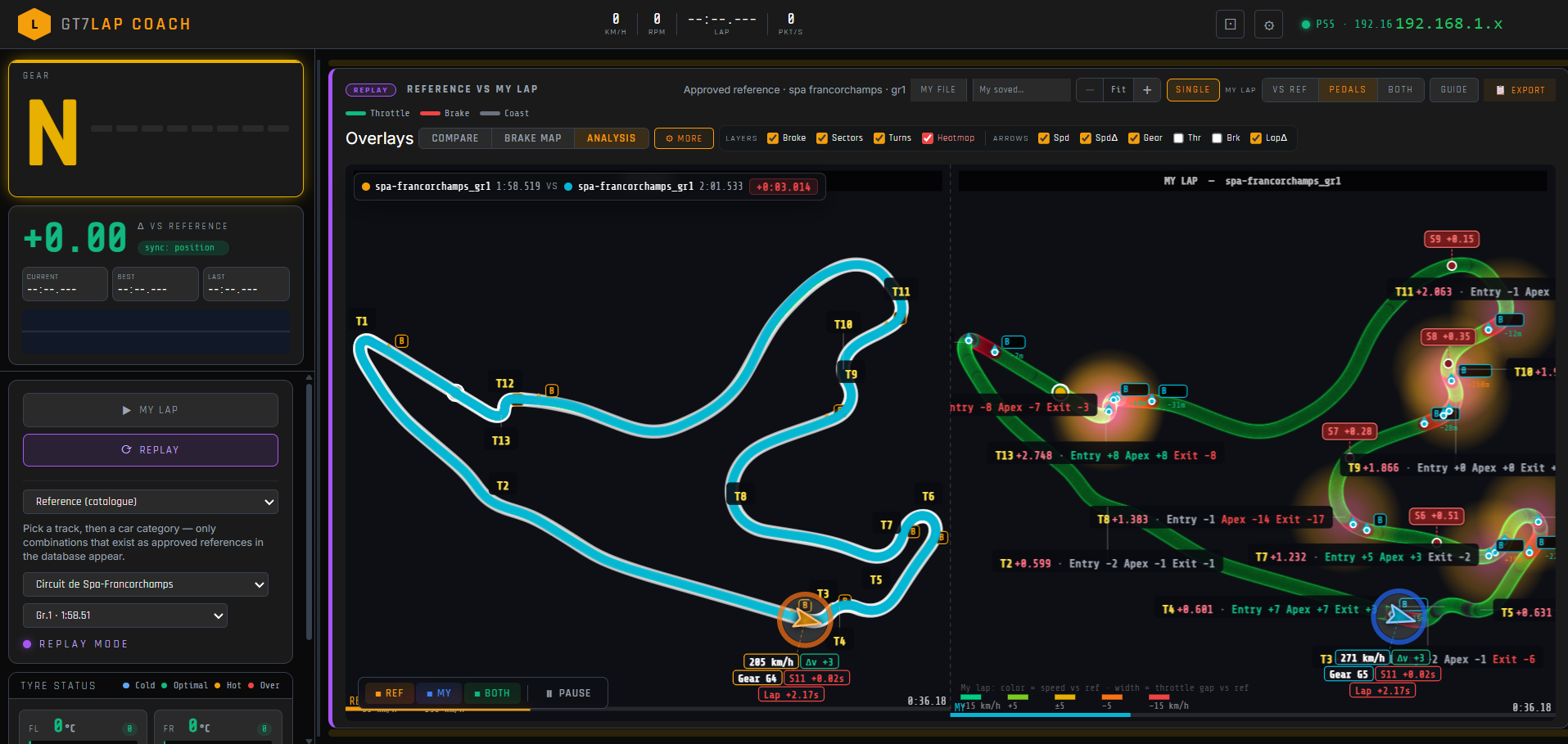Image resolution: width=1568 pixels, height=744 pixels.
Task: Enable the Brk arrows checkbox
Action: click(1217, 138)
